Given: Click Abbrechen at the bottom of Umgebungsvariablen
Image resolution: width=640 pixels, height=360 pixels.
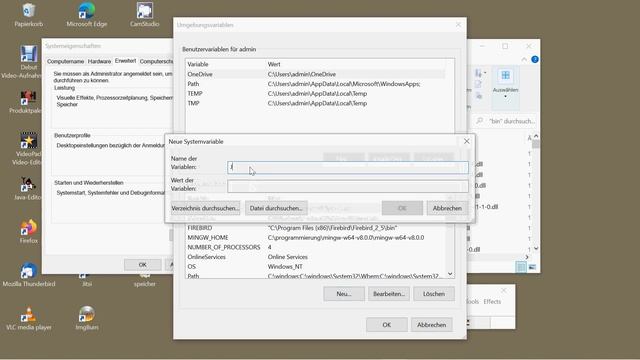Looking at the screenshot, I should (x=431, y=325).
